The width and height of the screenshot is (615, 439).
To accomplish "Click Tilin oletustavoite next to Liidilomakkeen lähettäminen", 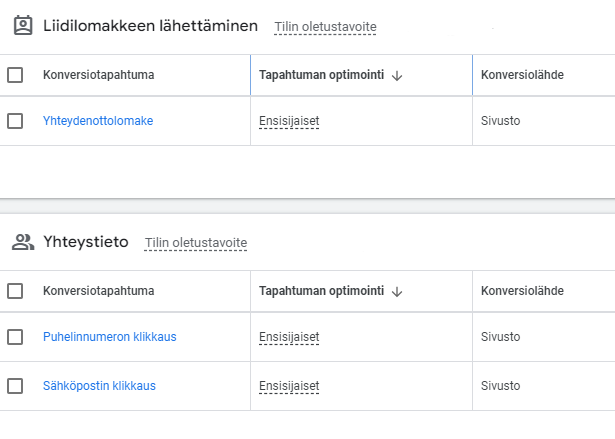I will tap(325, 27).
